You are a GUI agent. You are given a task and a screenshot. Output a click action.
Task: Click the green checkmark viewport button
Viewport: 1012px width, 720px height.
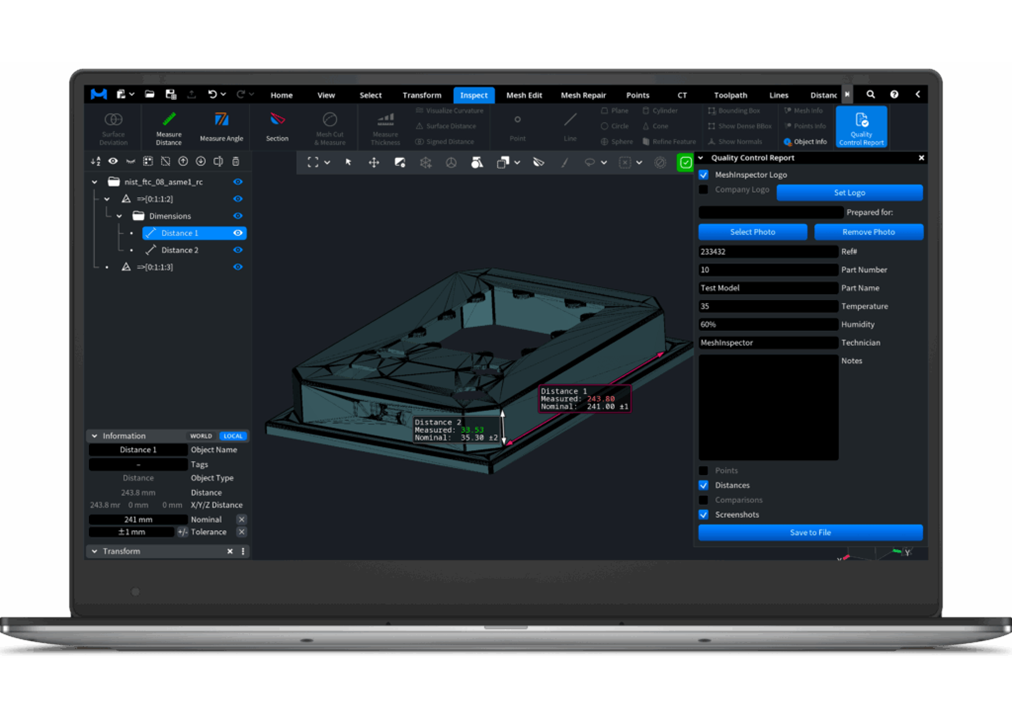pyautogui.click(x=685, y=162)
